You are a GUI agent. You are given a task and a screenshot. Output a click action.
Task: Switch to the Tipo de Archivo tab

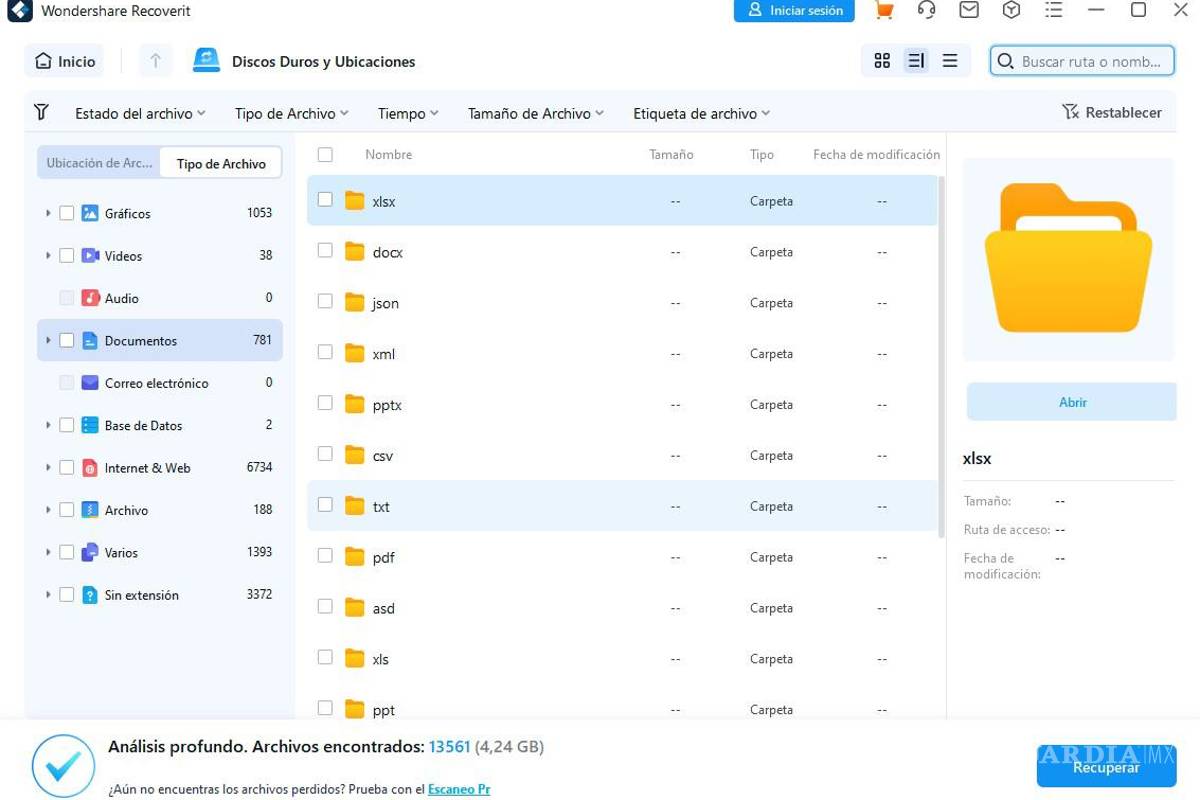point(220,162)
